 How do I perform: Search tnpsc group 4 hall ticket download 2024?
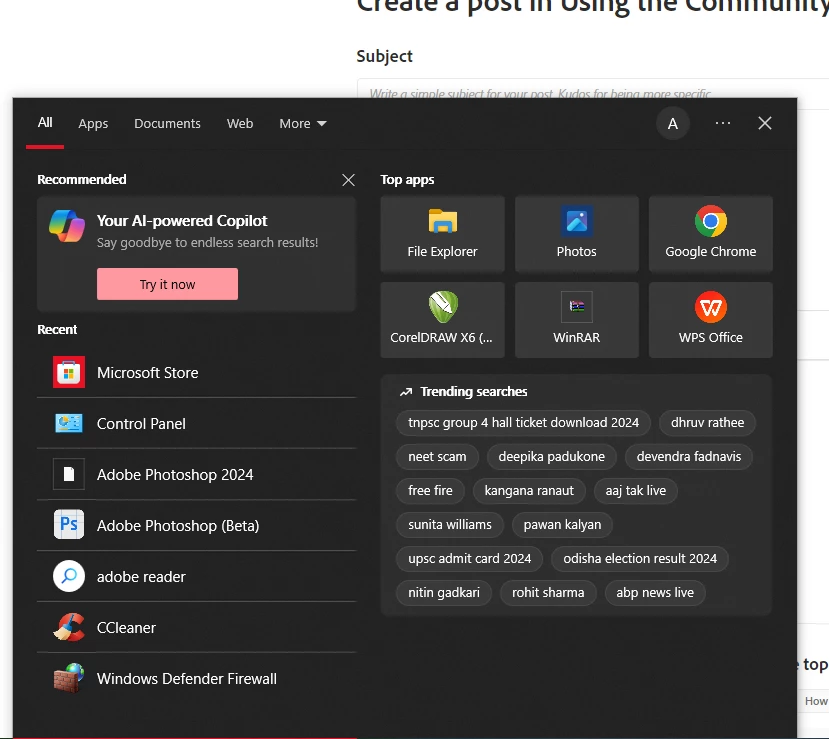523,422
